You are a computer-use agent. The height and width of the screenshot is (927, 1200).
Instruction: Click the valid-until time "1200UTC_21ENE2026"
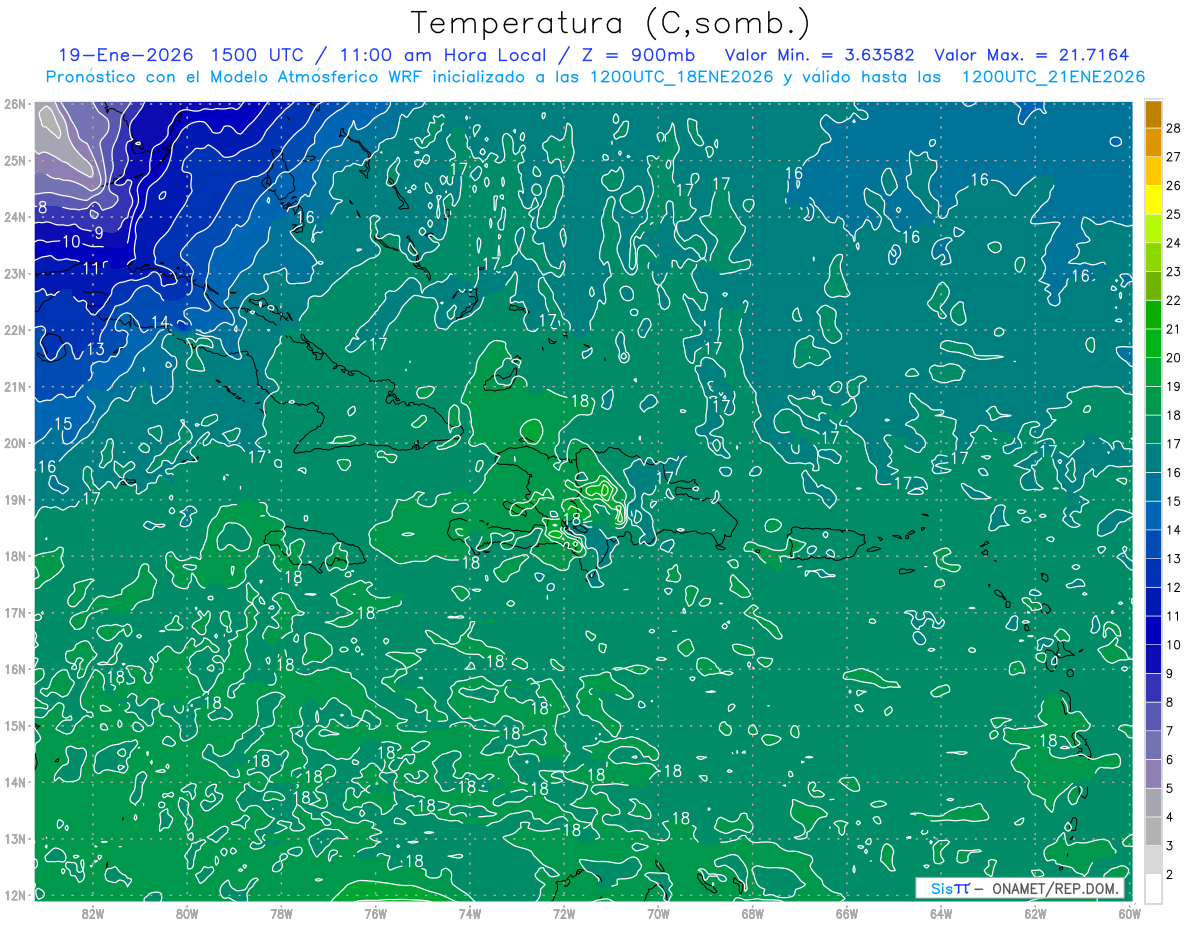pyautogui.click(x=1053, y=77)
